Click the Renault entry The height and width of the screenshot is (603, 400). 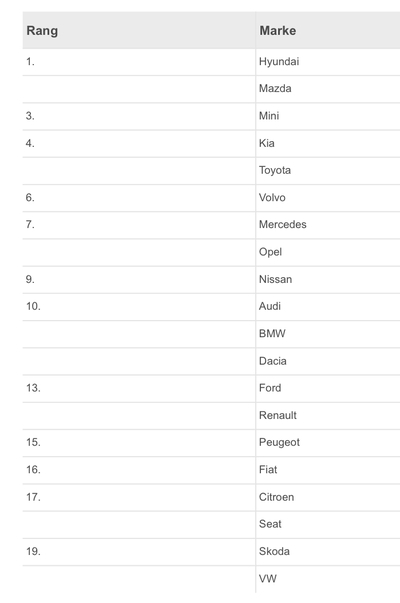[278, 415]
